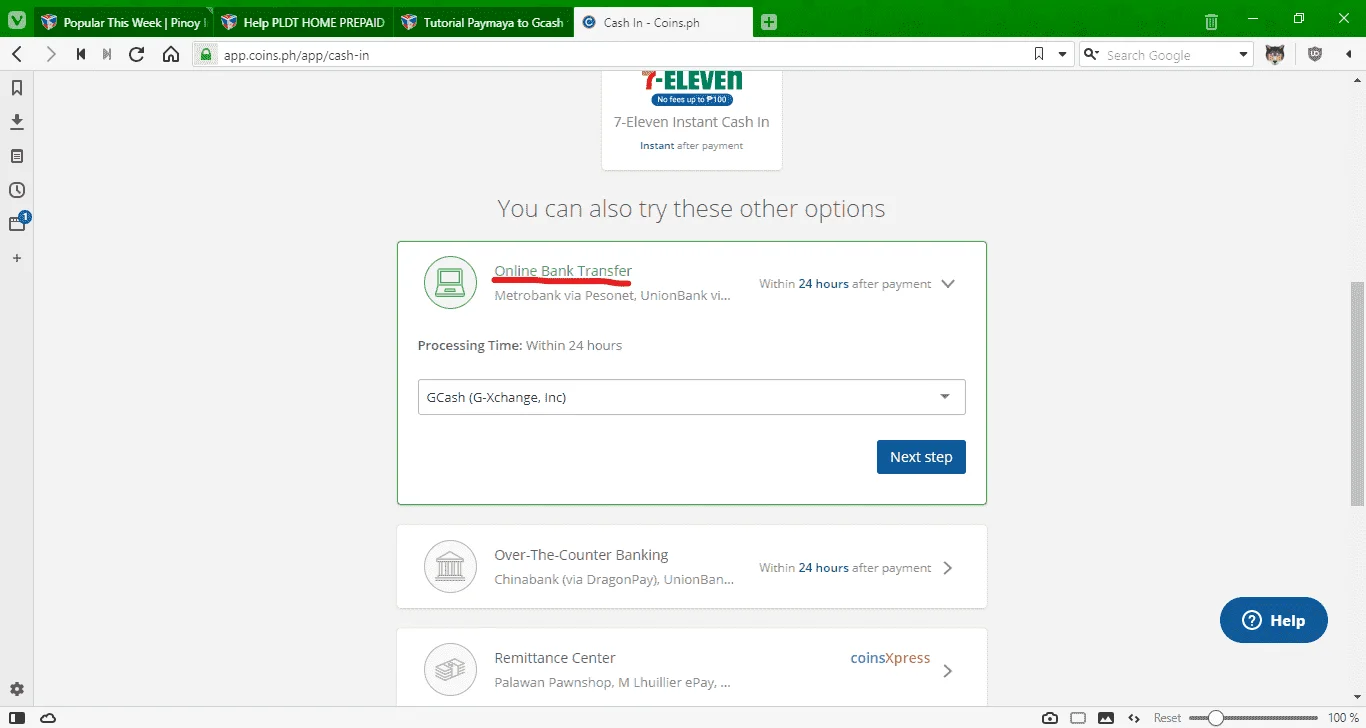
Task: Open the Bookmarks panel
Action: tap(17, 88)
